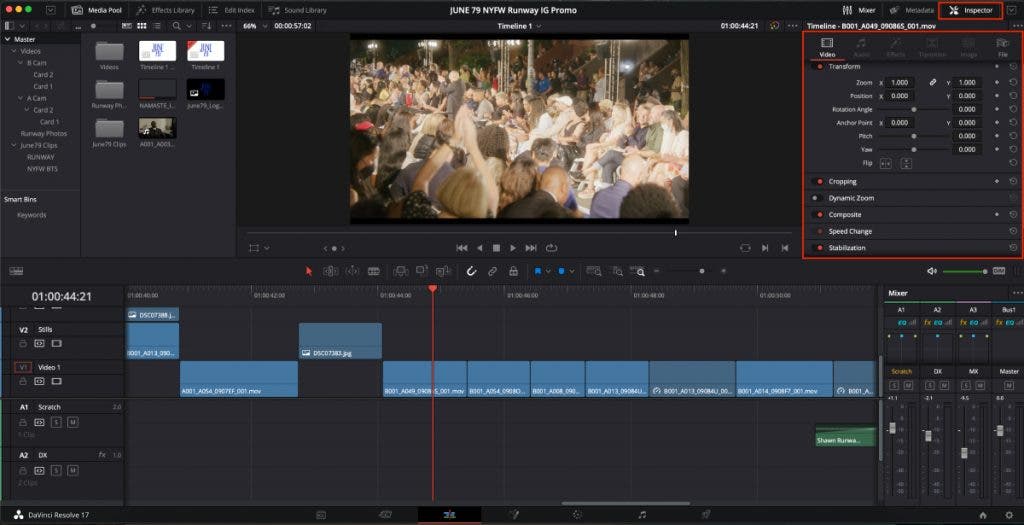
Task: Collapse the June79 Clips folder
Action: 14,146
